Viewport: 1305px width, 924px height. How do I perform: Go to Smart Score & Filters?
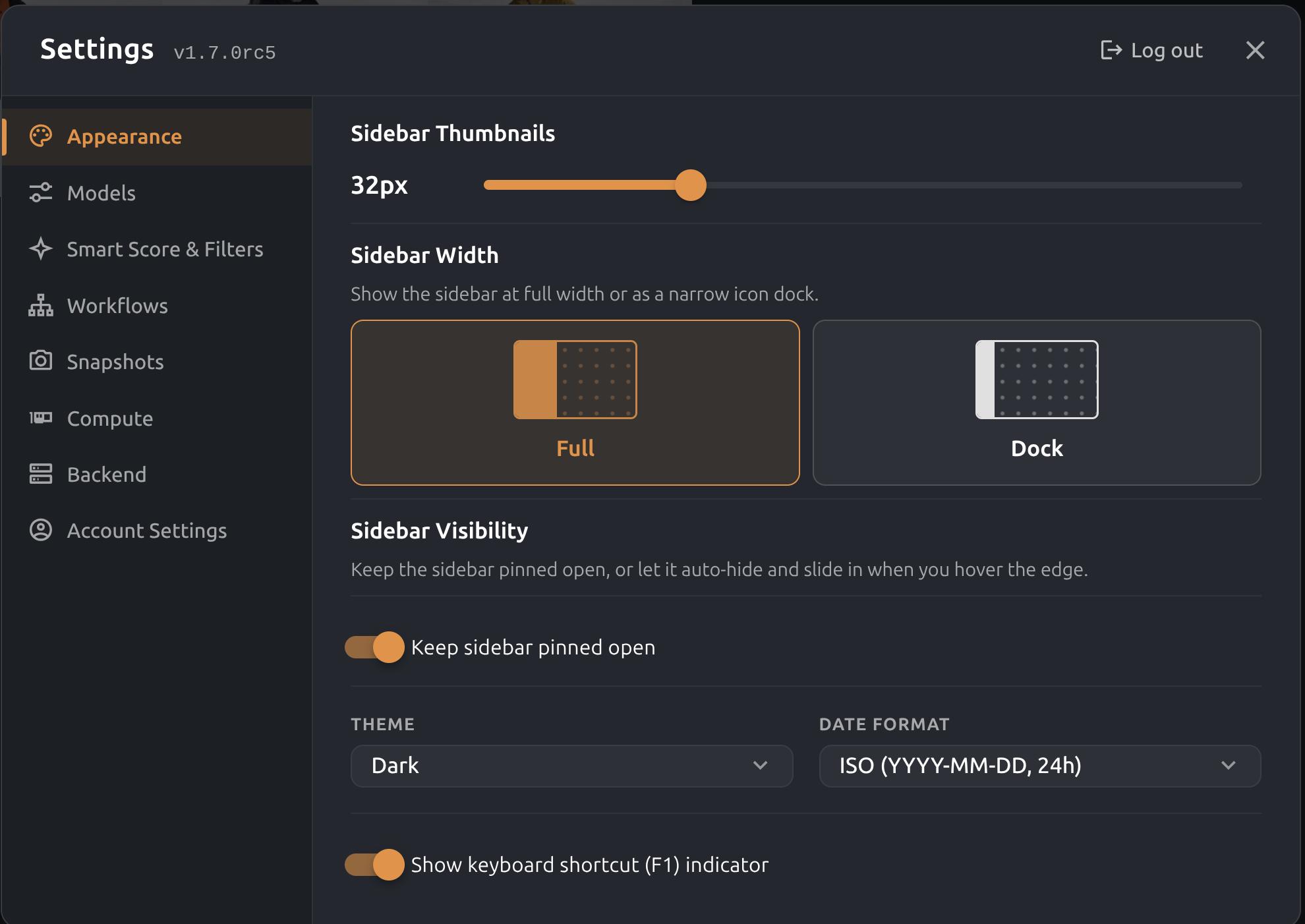(x=157, y=249)
